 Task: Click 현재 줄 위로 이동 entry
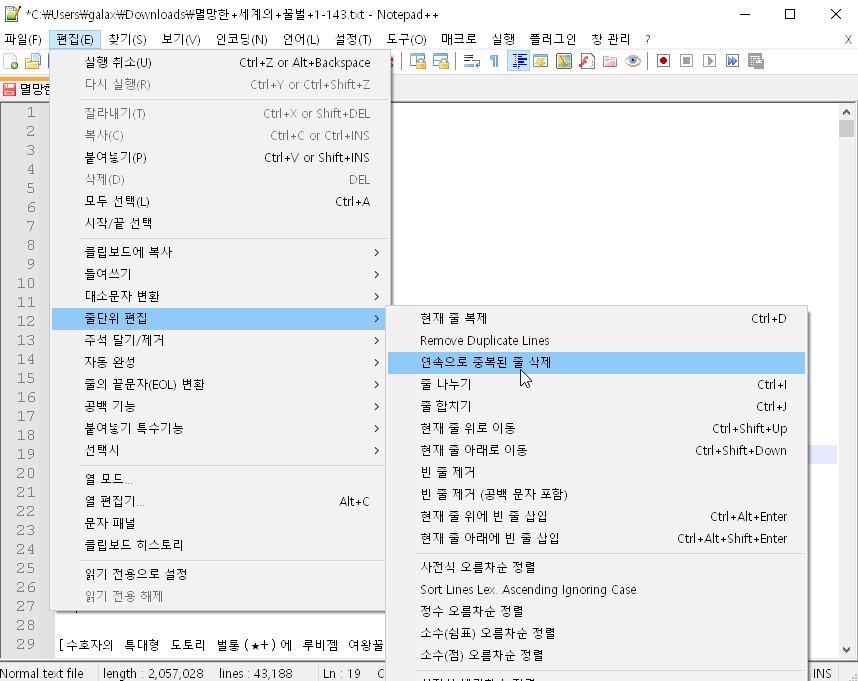pos(596,428)
